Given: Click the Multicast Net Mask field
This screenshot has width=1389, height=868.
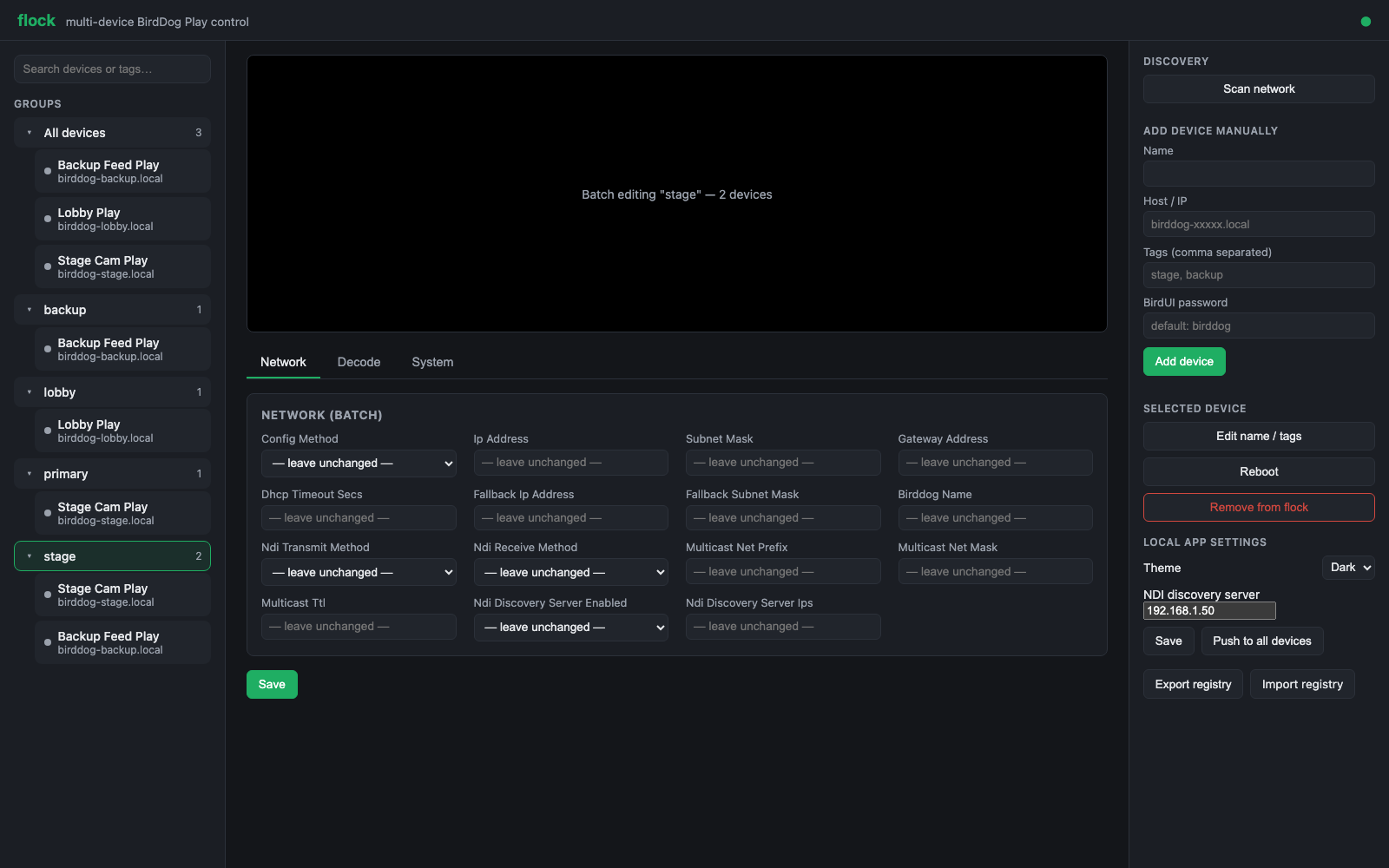Looking at the screenshot, I should click(995, 571).
